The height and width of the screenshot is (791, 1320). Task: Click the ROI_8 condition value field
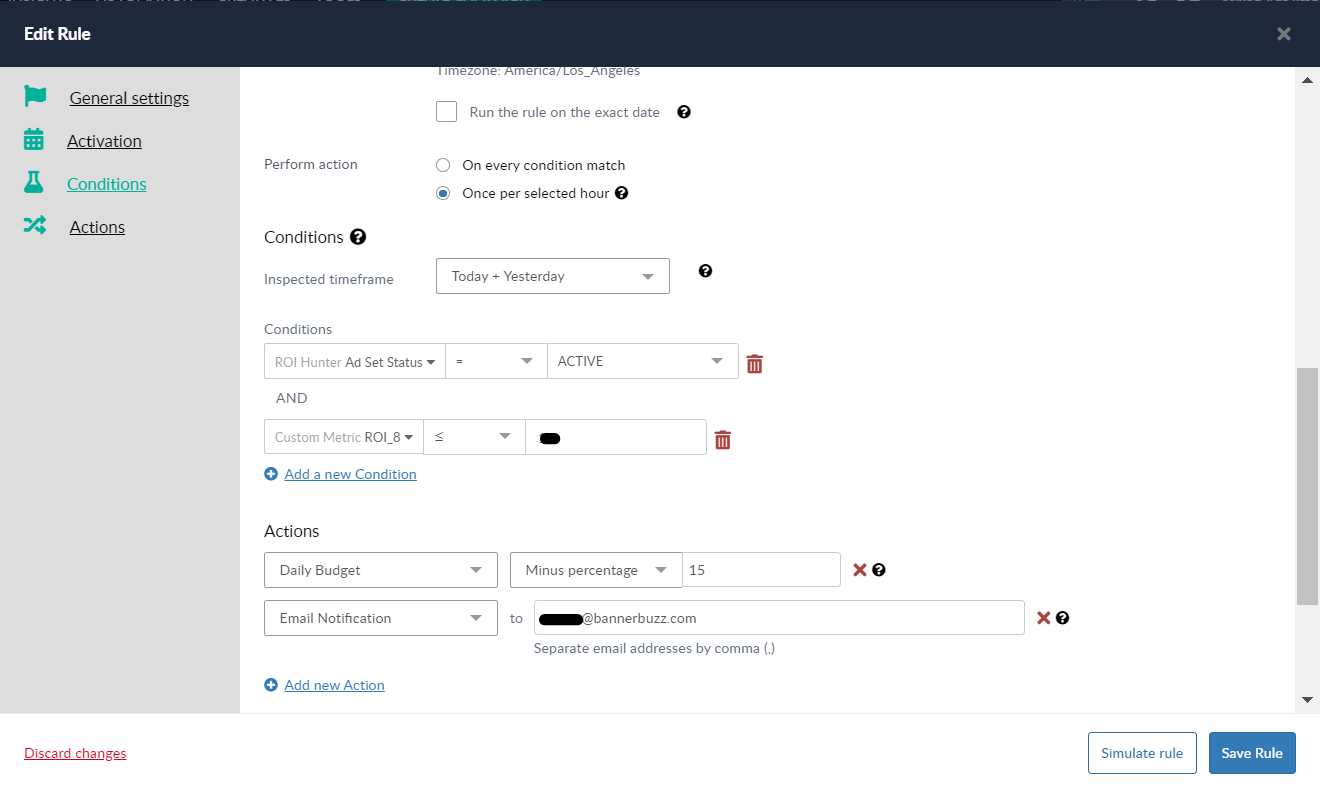pos(616,437)
